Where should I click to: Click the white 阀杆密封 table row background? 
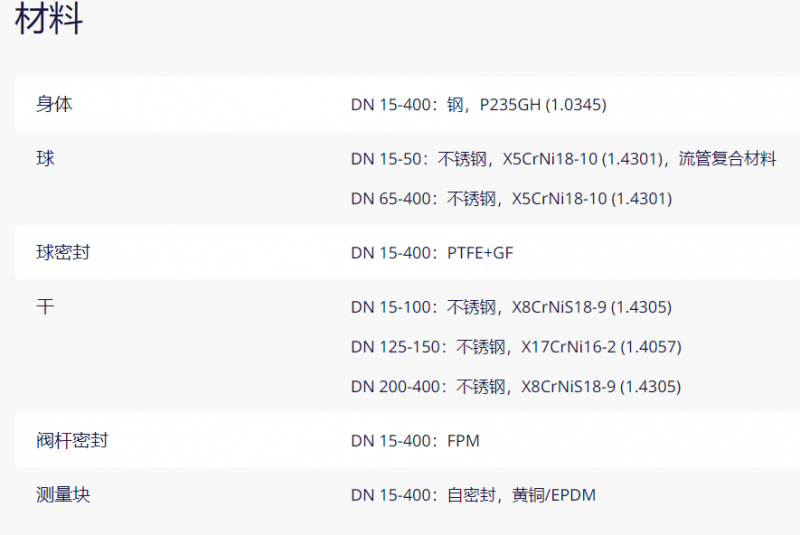click(407, 440)
